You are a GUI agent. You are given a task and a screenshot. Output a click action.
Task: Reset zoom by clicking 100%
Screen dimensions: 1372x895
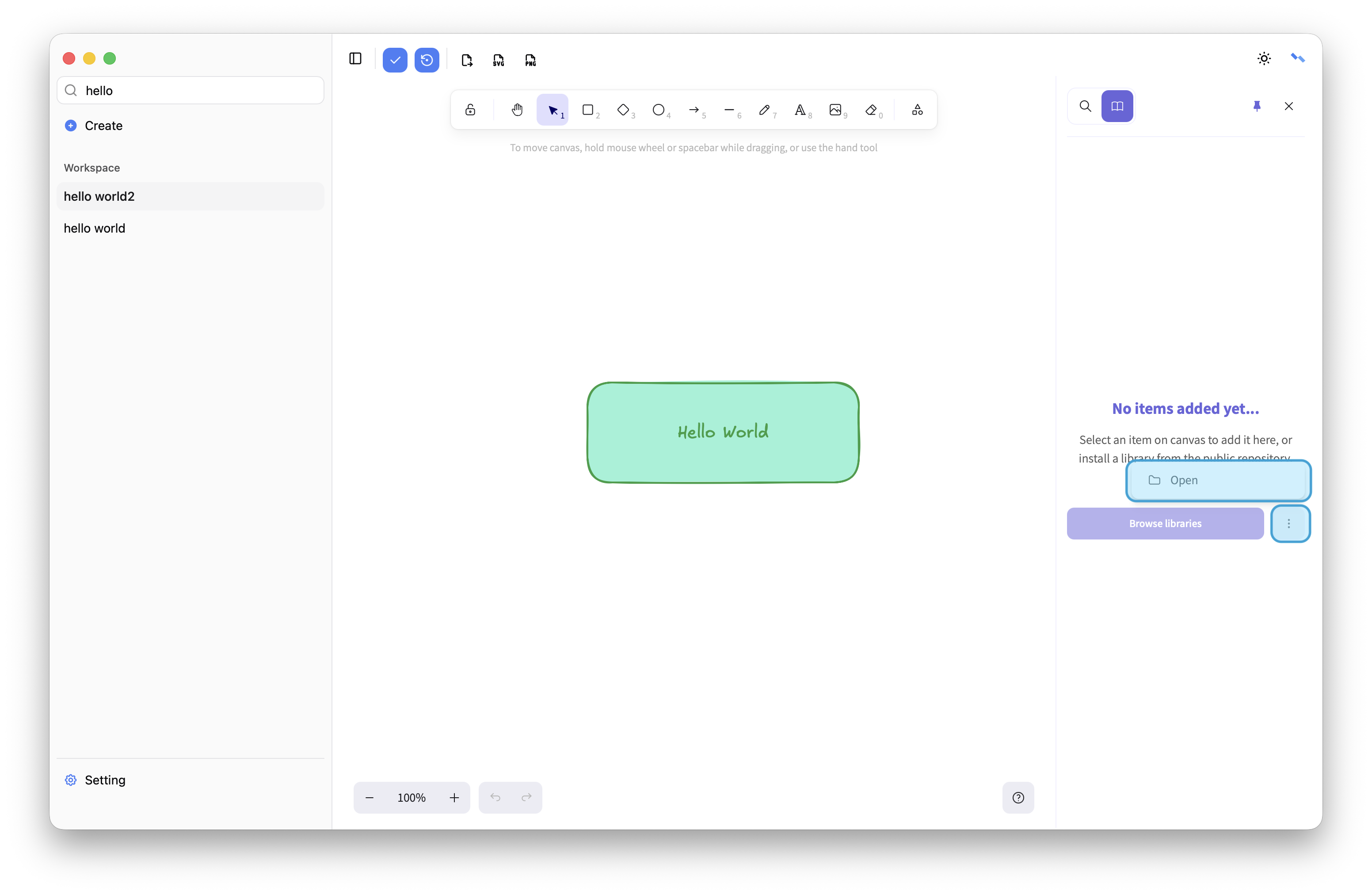tap(411, 798)
